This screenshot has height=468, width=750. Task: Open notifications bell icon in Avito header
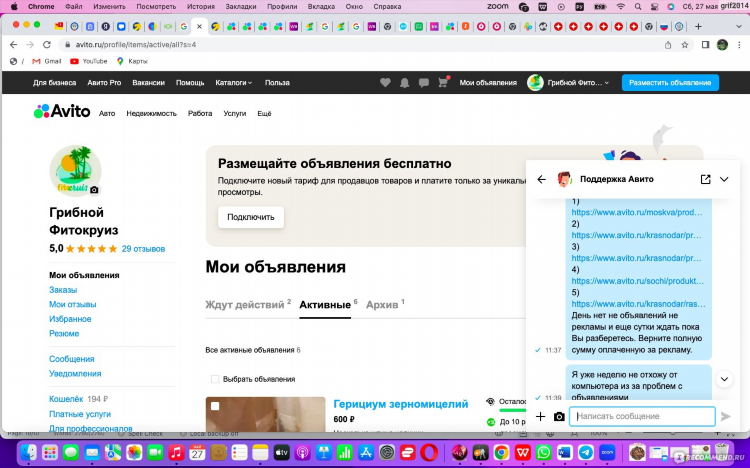405,83
